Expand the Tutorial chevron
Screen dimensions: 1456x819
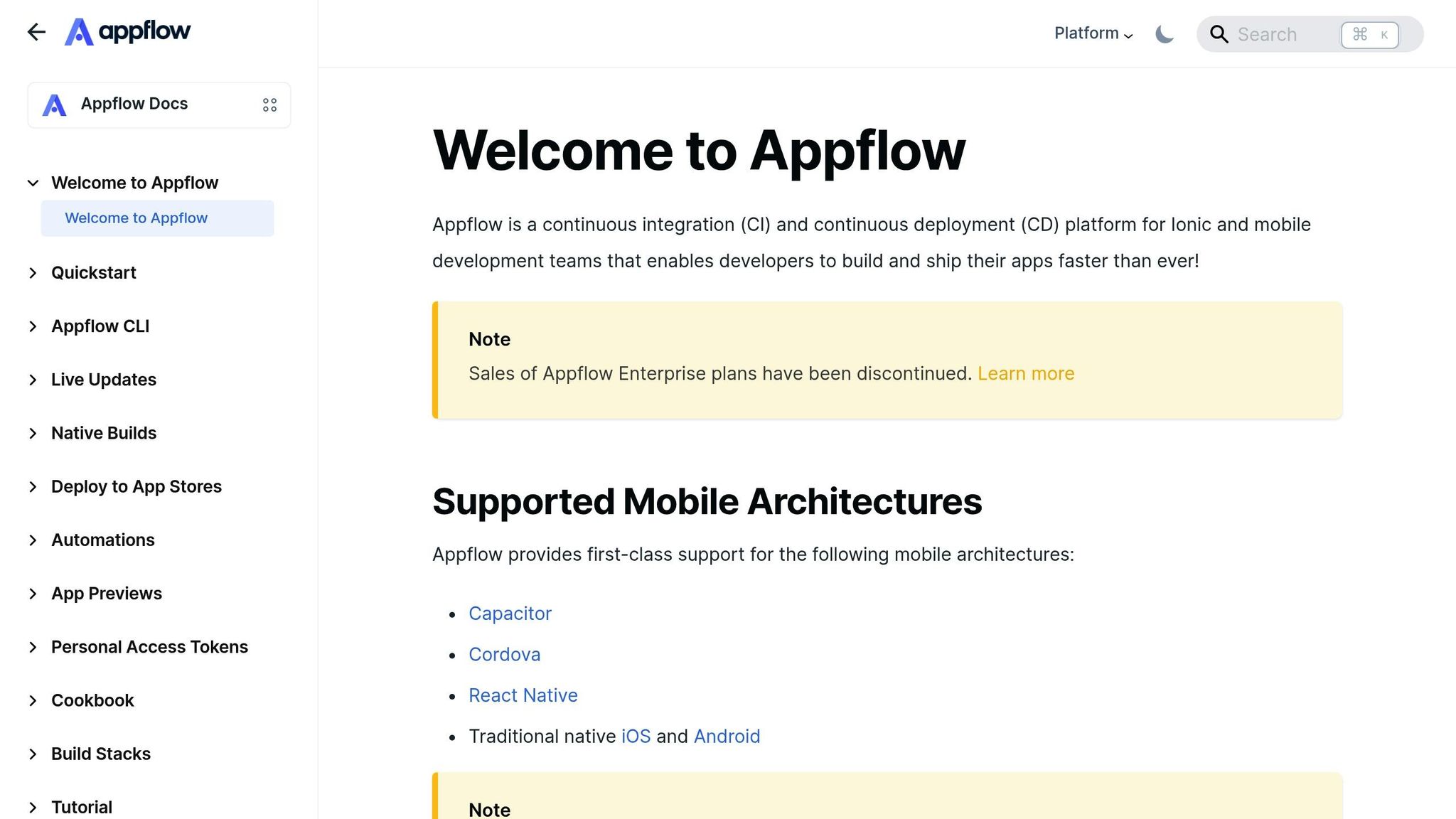pos(33,808)
